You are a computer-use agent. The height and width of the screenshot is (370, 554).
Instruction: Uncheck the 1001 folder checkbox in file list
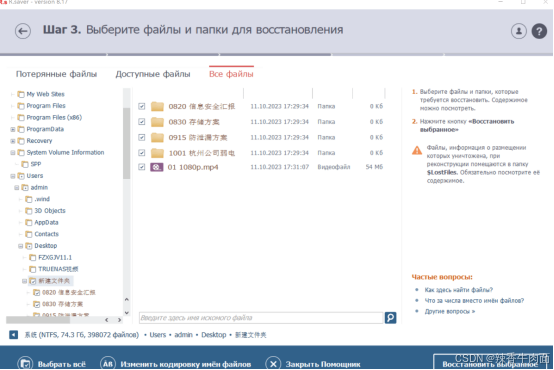[x=142, y=153]
